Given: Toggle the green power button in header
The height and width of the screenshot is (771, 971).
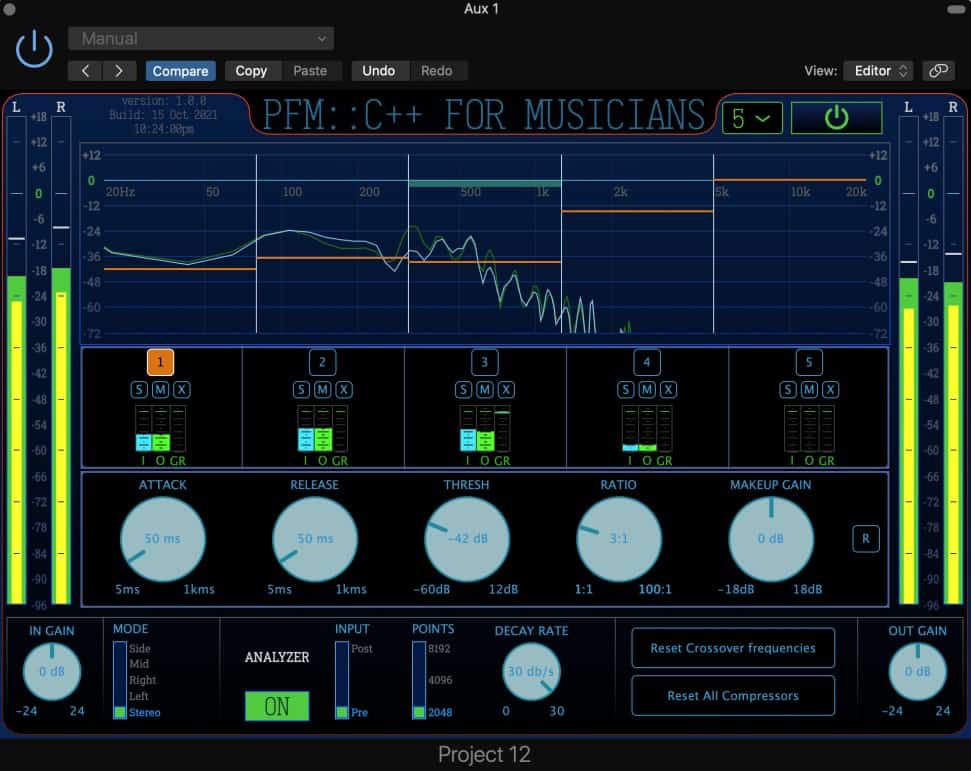Looking at the screenshot, I should [836, 118].
